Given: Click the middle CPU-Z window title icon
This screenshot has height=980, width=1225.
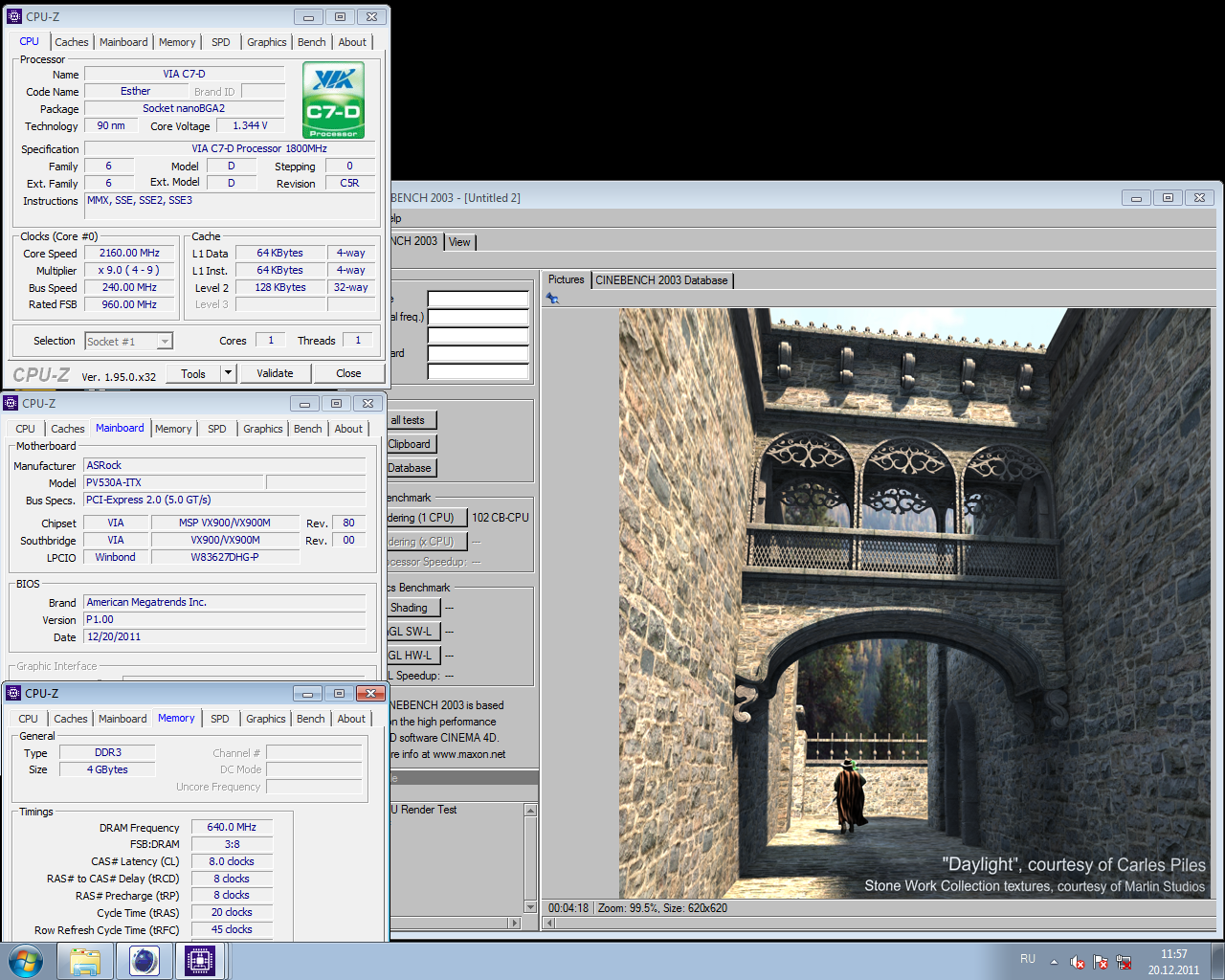Looking at the screenshot, I should pyautogui.click(x=11, y=403).
